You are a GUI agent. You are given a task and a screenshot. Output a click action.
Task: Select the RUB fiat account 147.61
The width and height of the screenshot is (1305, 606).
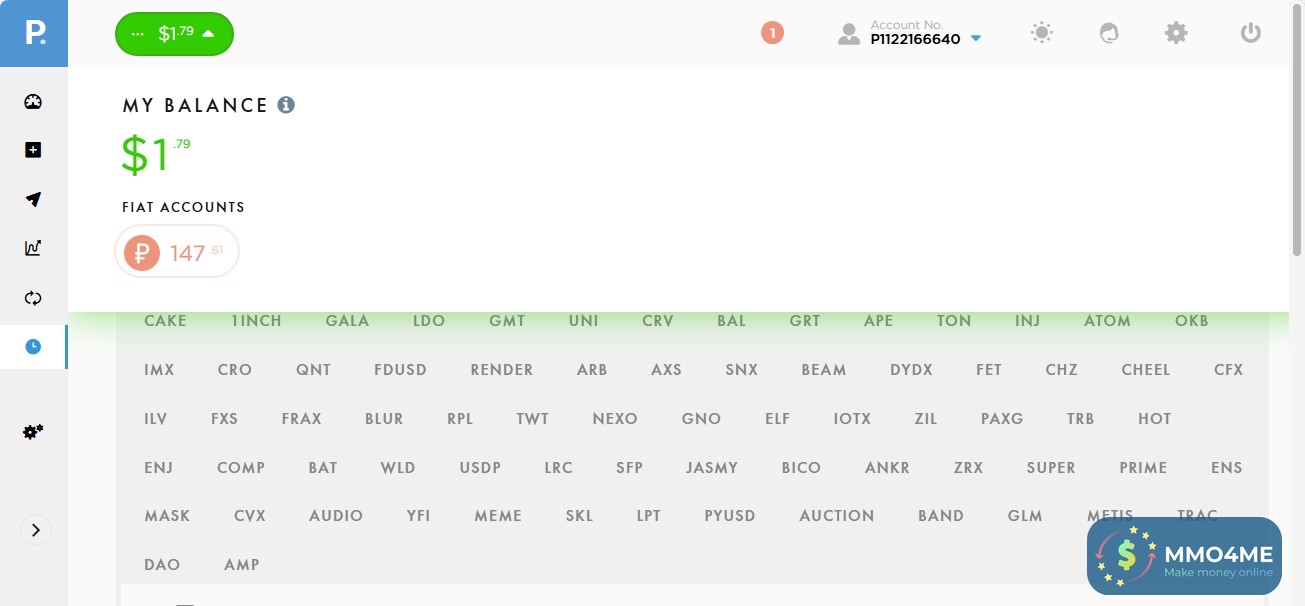coord(177,252)
